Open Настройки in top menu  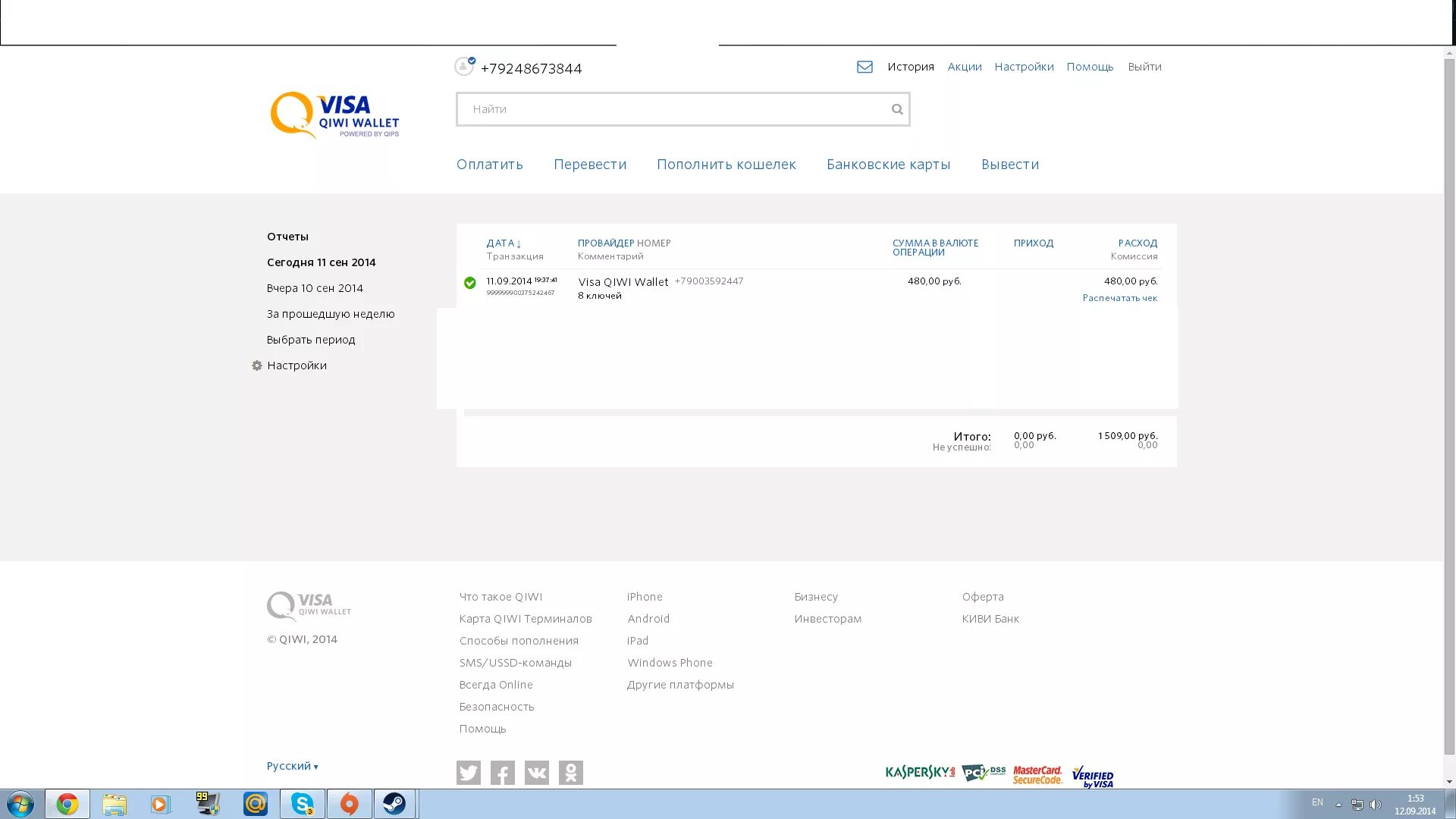(1025, 67)
